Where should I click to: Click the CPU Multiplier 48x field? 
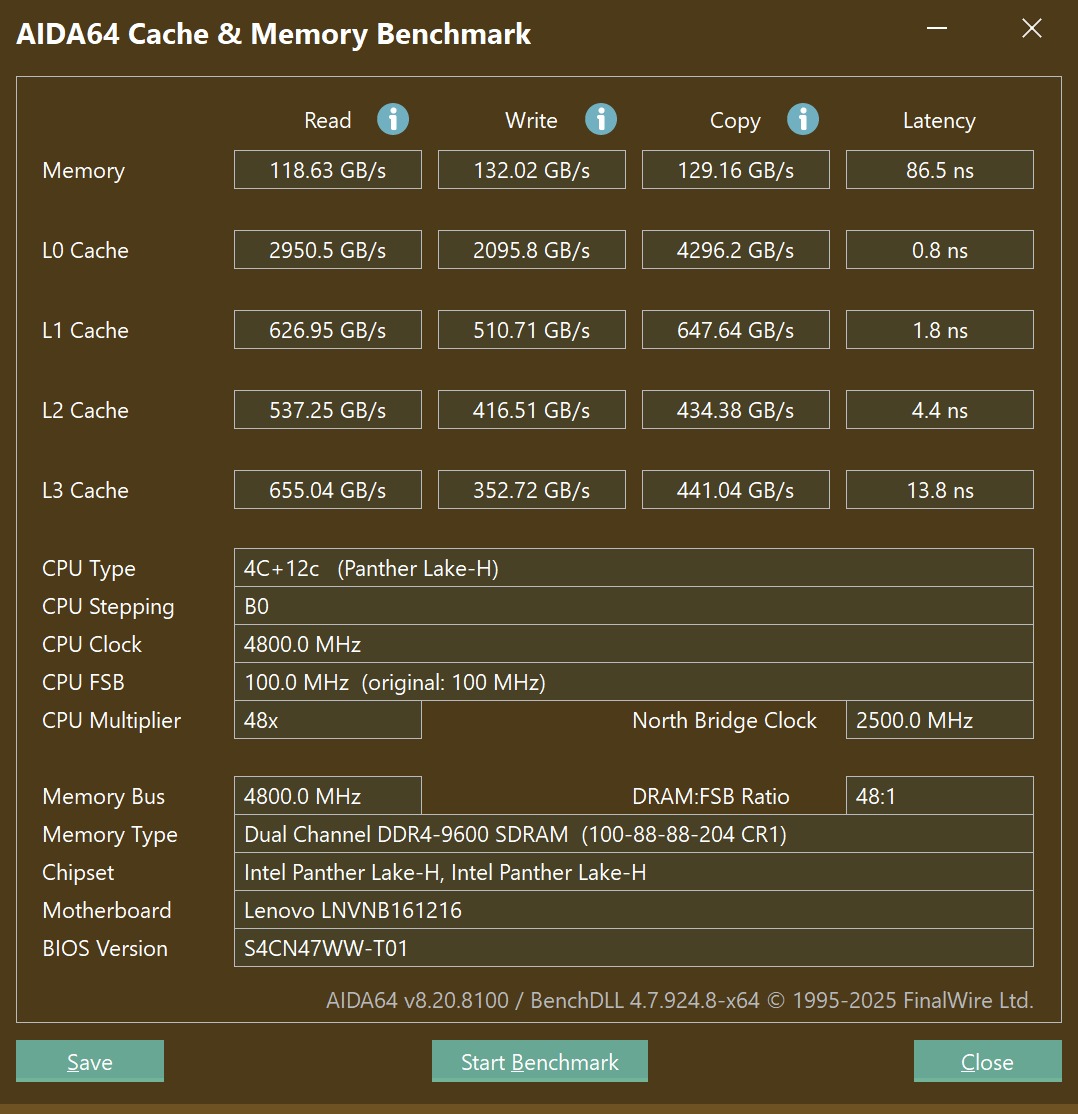(x=327, y=720)
